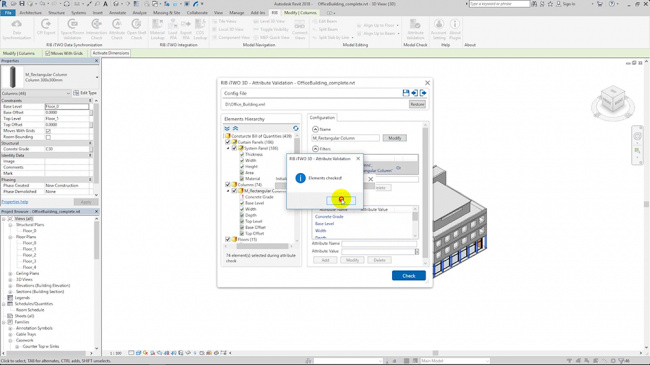Image resolution: width=650 pixels, height=365 pixels.
Task: Click the refresh icon in Elements Hierarchy
Action: (x=296, y=129)
